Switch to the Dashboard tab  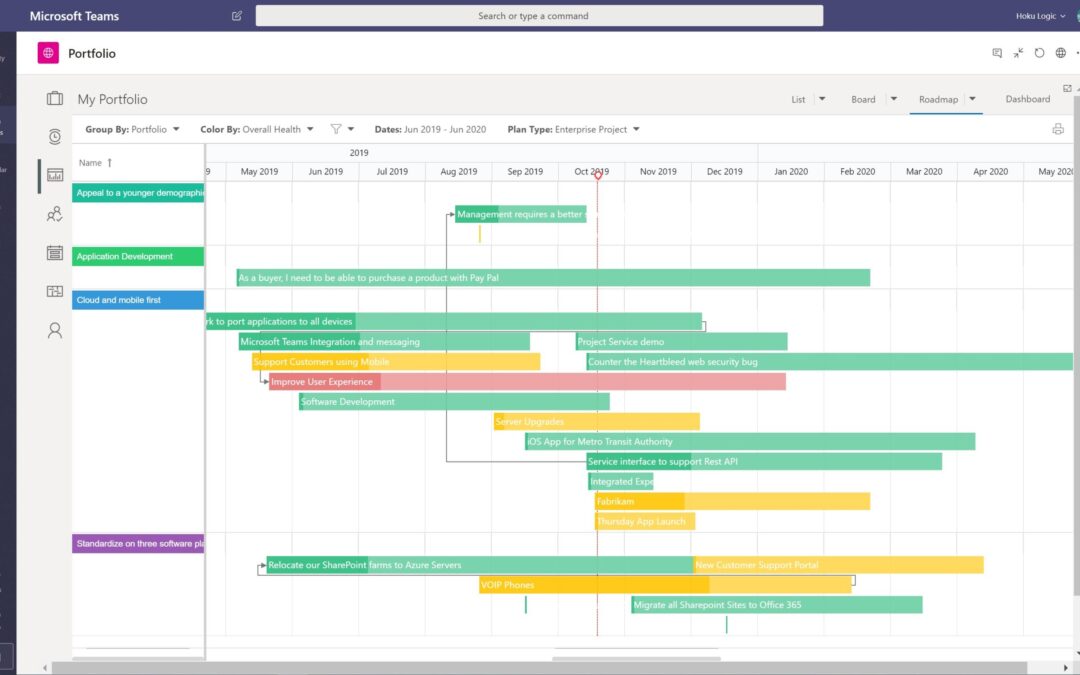pyautogui.click(x=1028, y=99)
